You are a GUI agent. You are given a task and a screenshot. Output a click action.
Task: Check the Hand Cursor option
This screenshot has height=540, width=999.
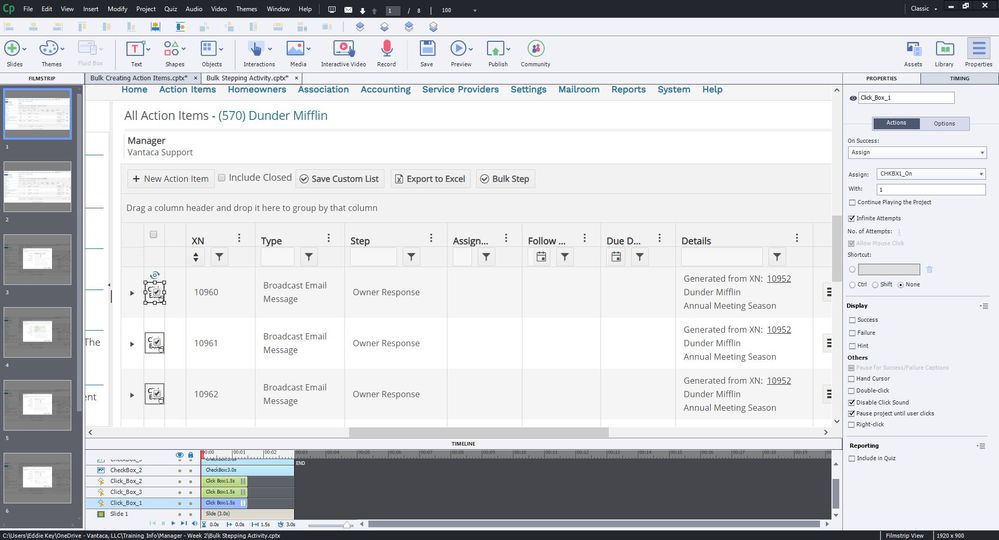click(851, 379)
